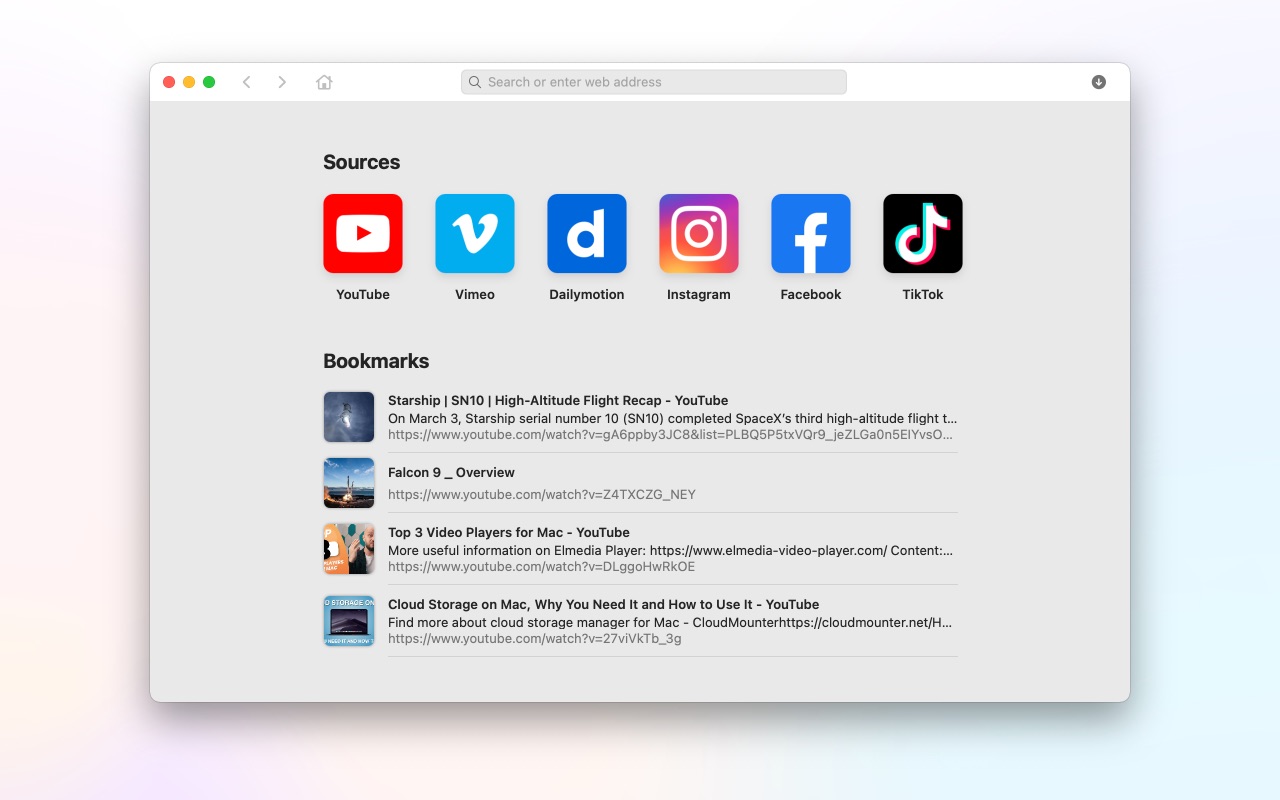1280x800 pixels.
Task: Open the Top 3 Video Players thumbnail
Action: coord(349,549)
